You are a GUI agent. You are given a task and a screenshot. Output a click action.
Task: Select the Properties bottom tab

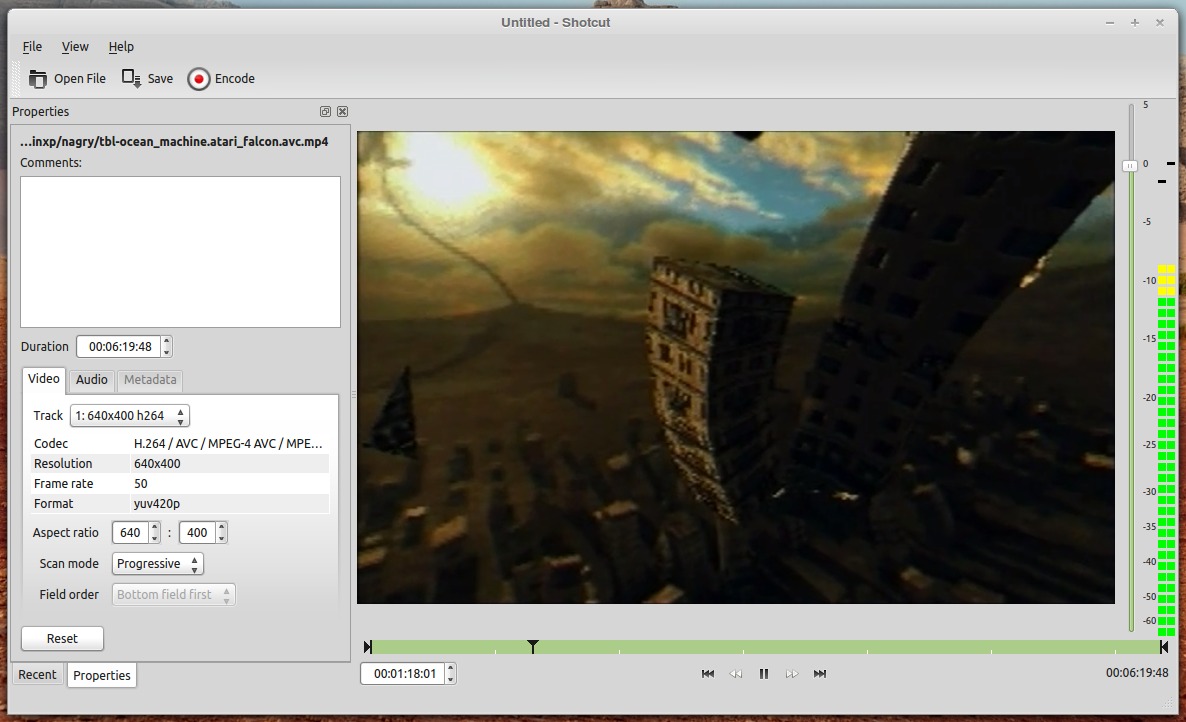(101, 675)
